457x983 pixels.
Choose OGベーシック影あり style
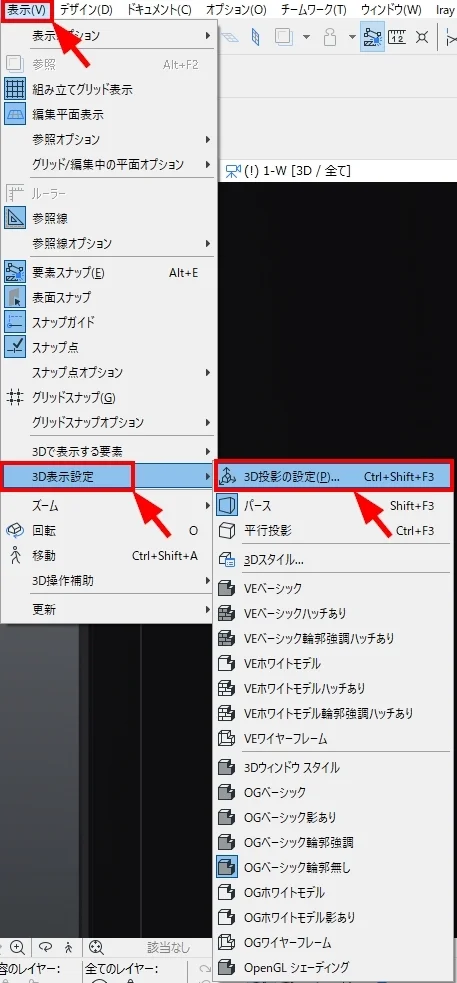click(x=333, y=817)
